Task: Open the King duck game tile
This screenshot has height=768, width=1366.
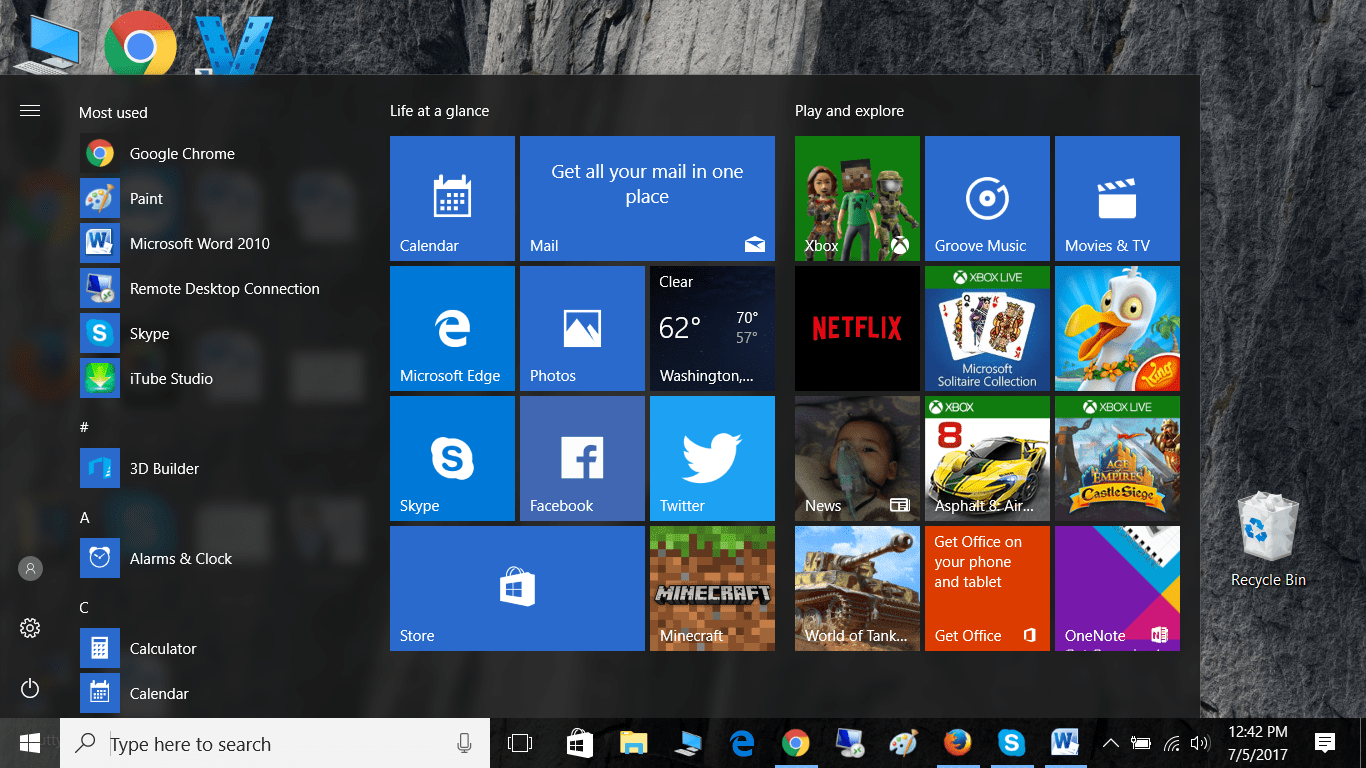Action: point(1117,329)
